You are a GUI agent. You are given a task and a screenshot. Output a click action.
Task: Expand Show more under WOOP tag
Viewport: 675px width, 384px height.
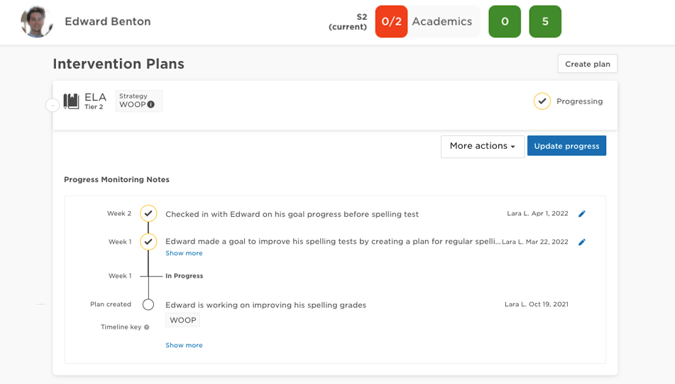tap(184, 345)
